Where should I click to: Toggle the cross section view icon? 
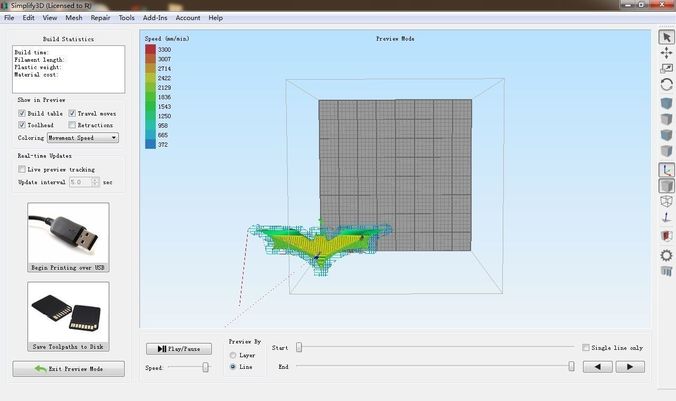pos(667,236)
